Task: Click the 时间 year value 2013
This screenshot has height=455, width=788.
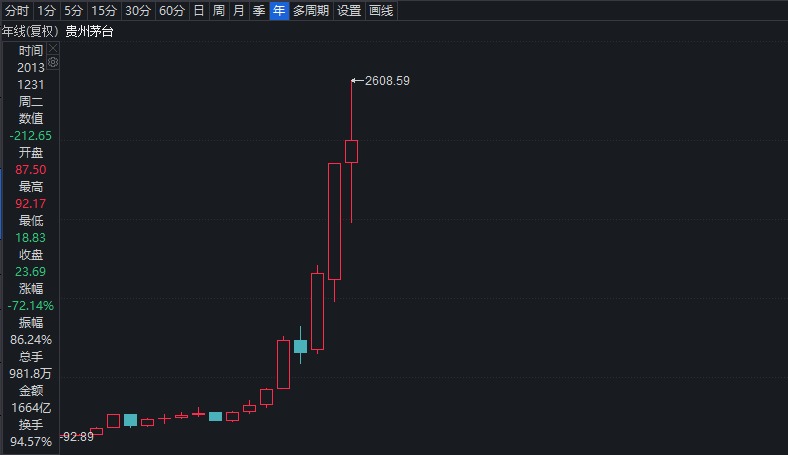Action: point(31,68)
